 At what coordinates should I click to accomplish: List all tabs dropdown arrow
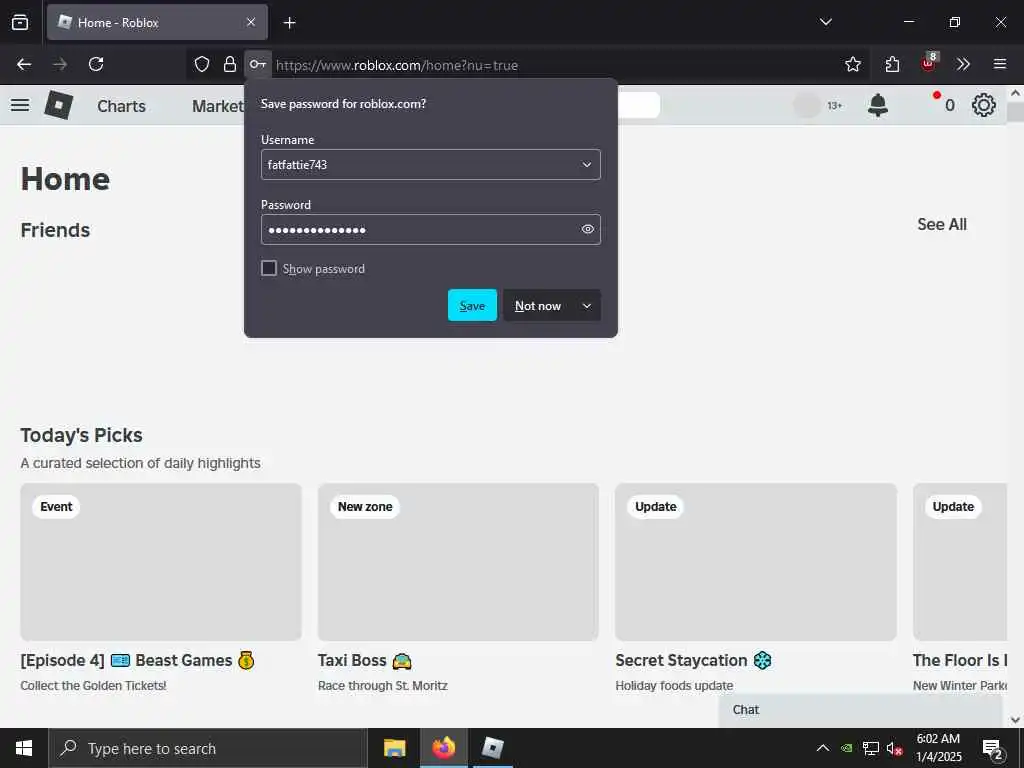pos(825,22)
